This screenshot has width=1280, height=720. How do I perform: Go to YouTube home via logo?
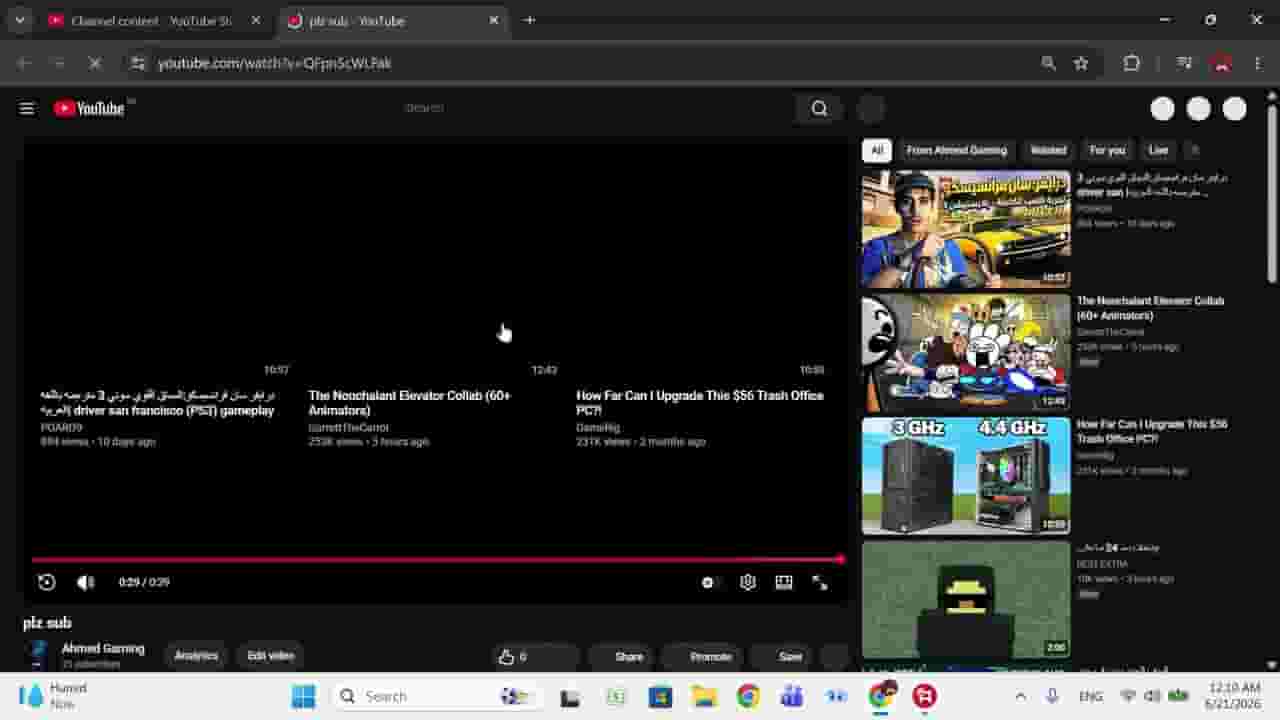[x=90, y=108]
